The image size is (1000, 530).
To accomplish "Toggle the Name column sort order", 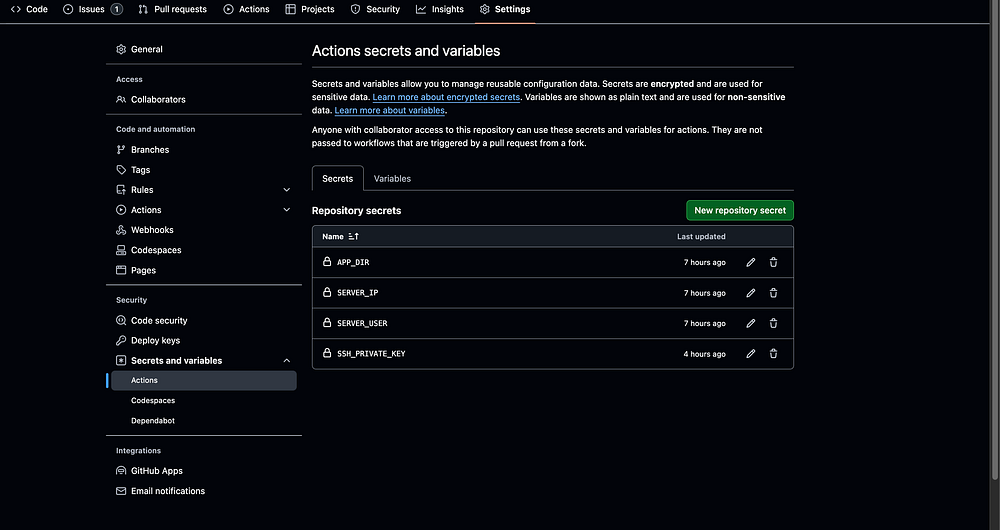I will click(353, 237).
